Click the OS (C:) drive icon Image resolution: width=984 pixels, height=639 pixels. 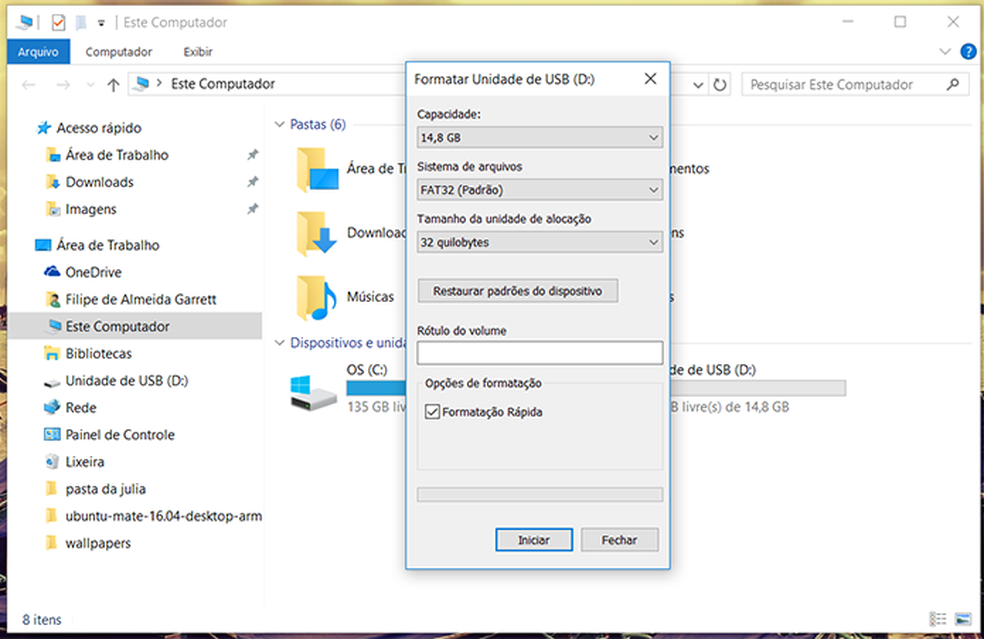pos(313,392)
